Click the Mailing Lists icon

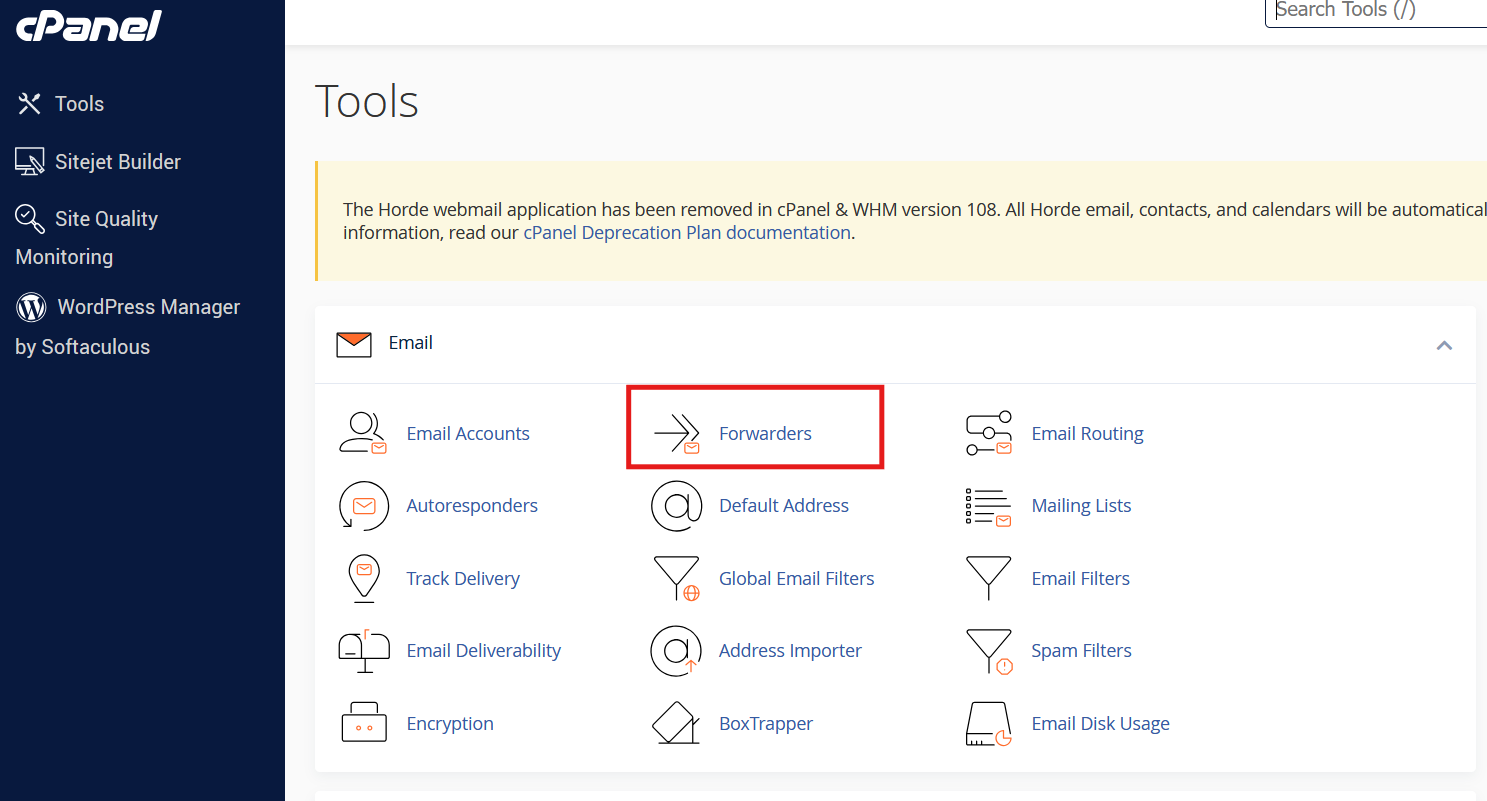point(989,506)
